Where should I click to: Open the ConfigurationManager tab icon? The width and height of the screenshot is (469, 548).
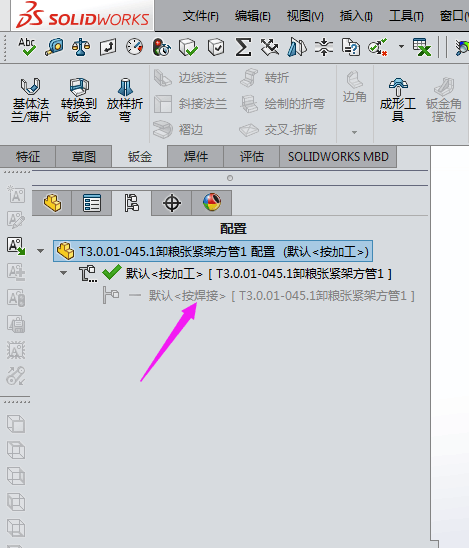click(x=132, y=203)
